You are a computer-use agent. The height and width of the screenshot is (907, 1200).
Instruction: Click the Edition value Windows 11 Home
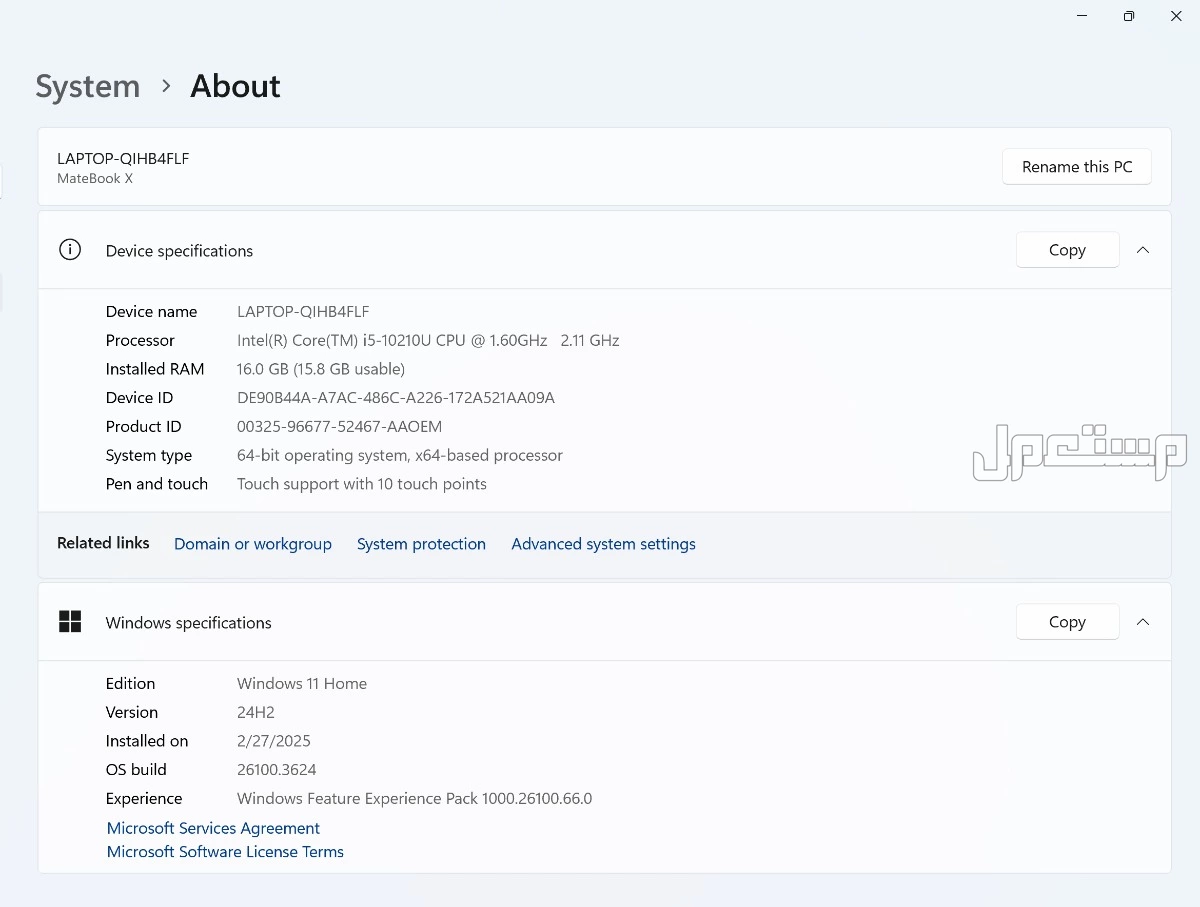click(x=302, y=684)
